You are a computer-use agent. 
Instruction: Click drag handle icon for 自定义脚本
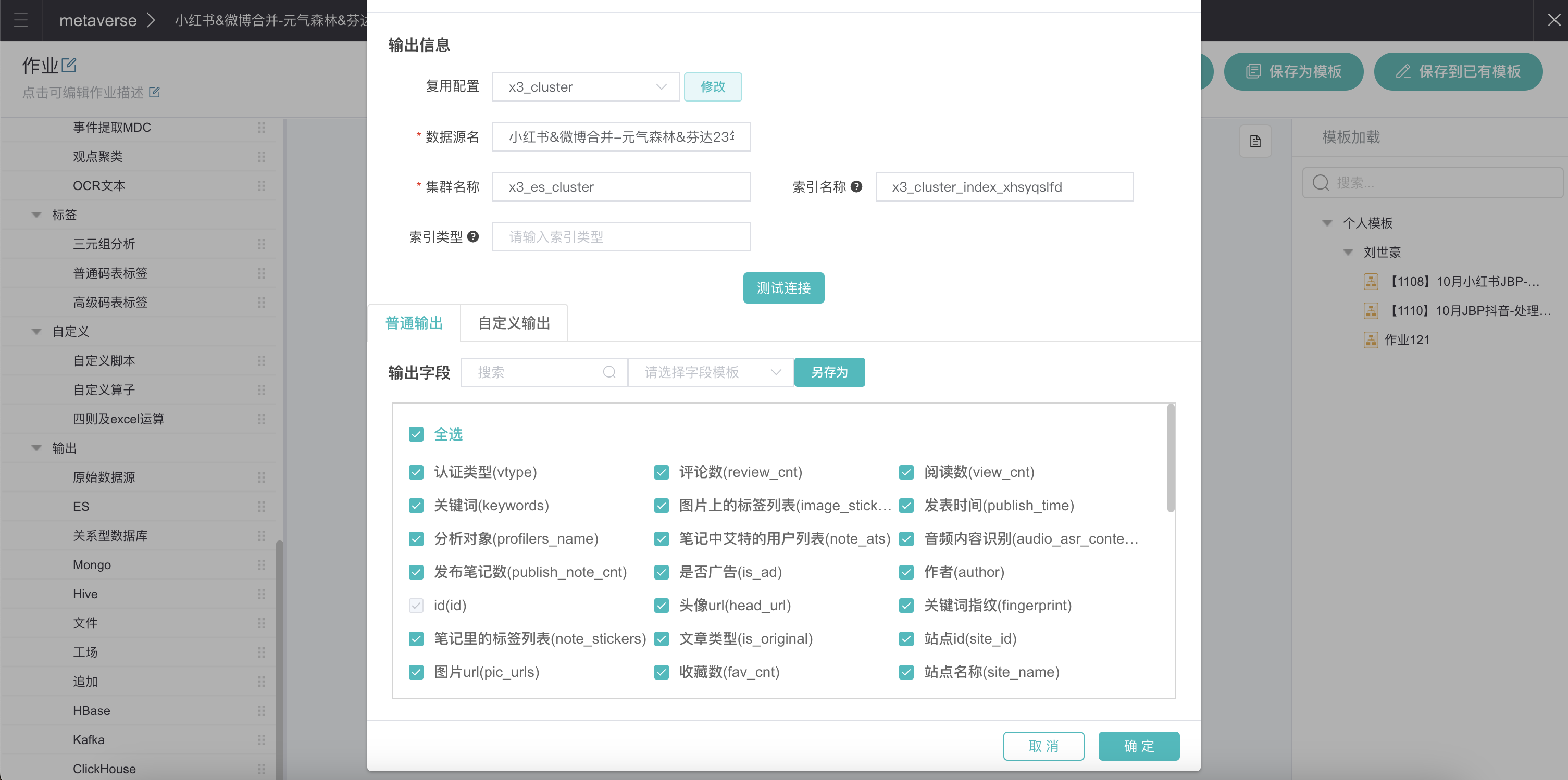261,361
